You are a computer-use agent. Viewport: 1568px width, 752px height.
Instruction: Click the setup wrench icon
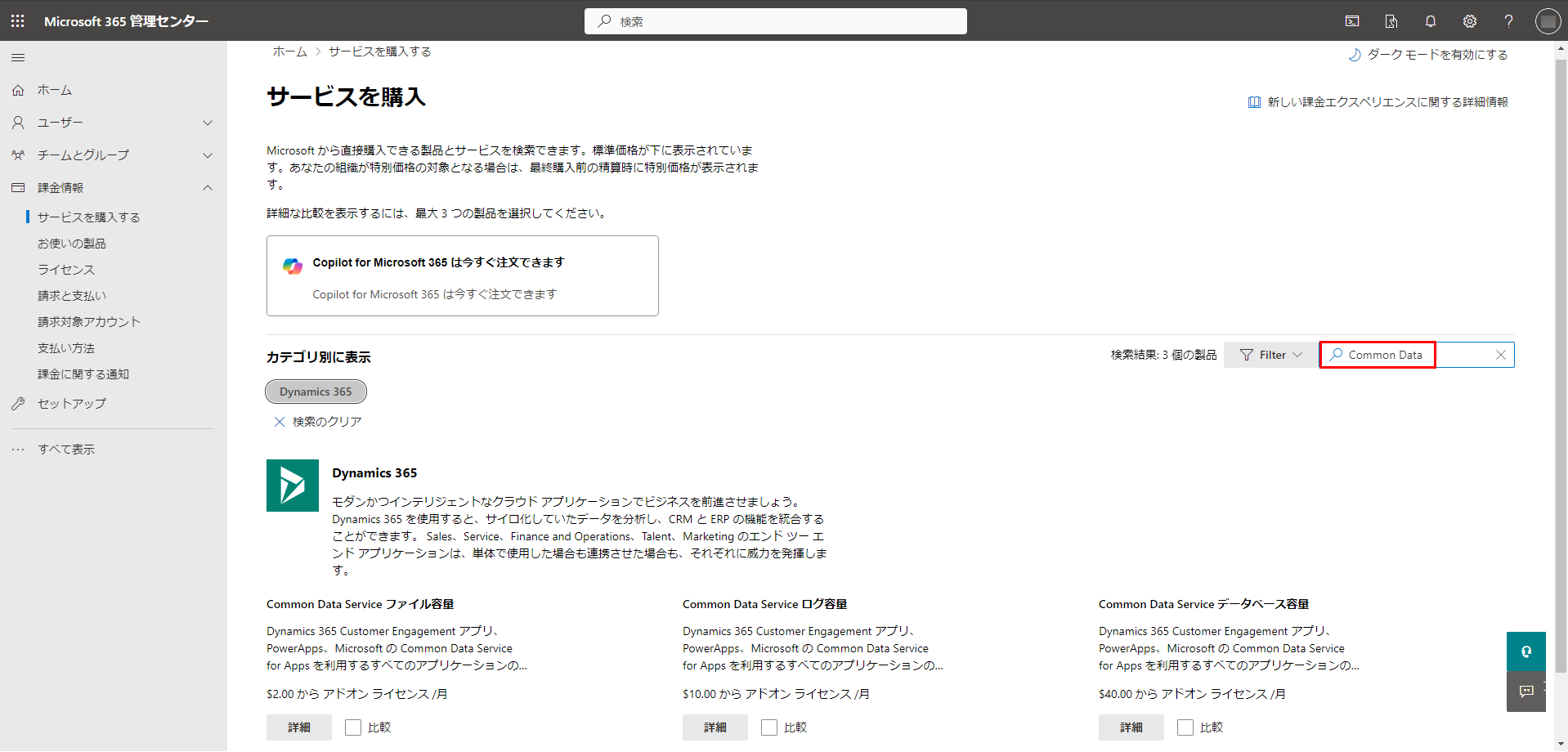[x=18, y=404]
